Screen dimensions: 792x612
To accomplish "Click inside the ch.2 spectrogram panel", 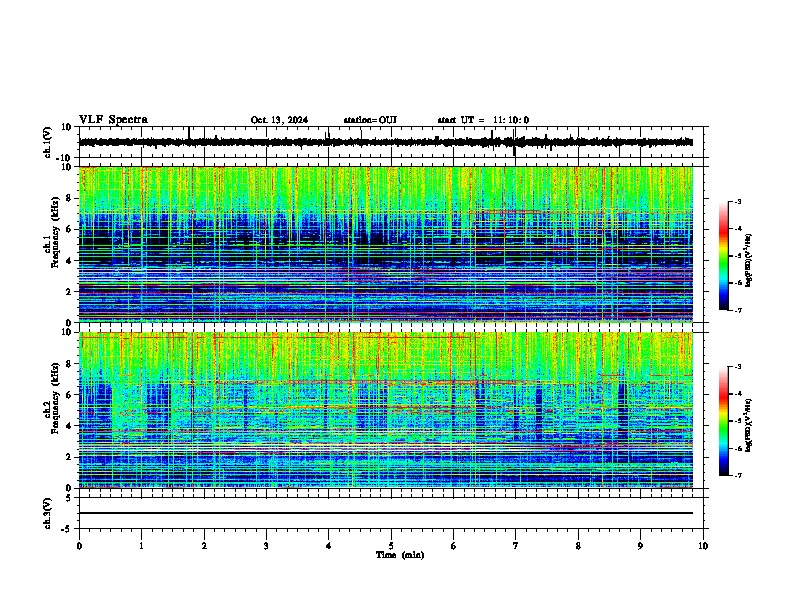I will pyautogui.click(x=385, y=410).
